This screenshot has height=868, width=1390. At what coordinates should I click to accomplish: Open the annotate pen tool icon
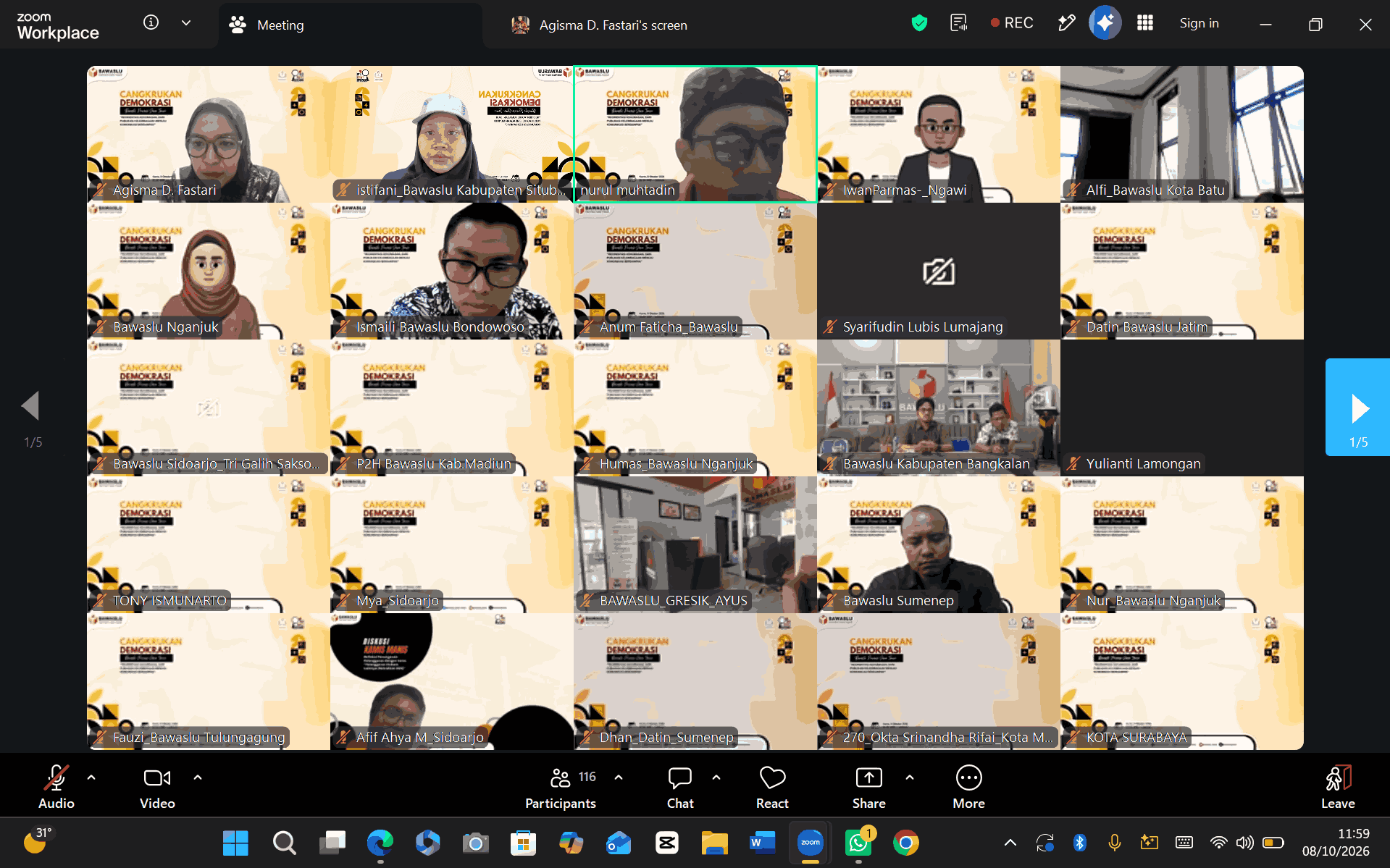pos(1066,23)
